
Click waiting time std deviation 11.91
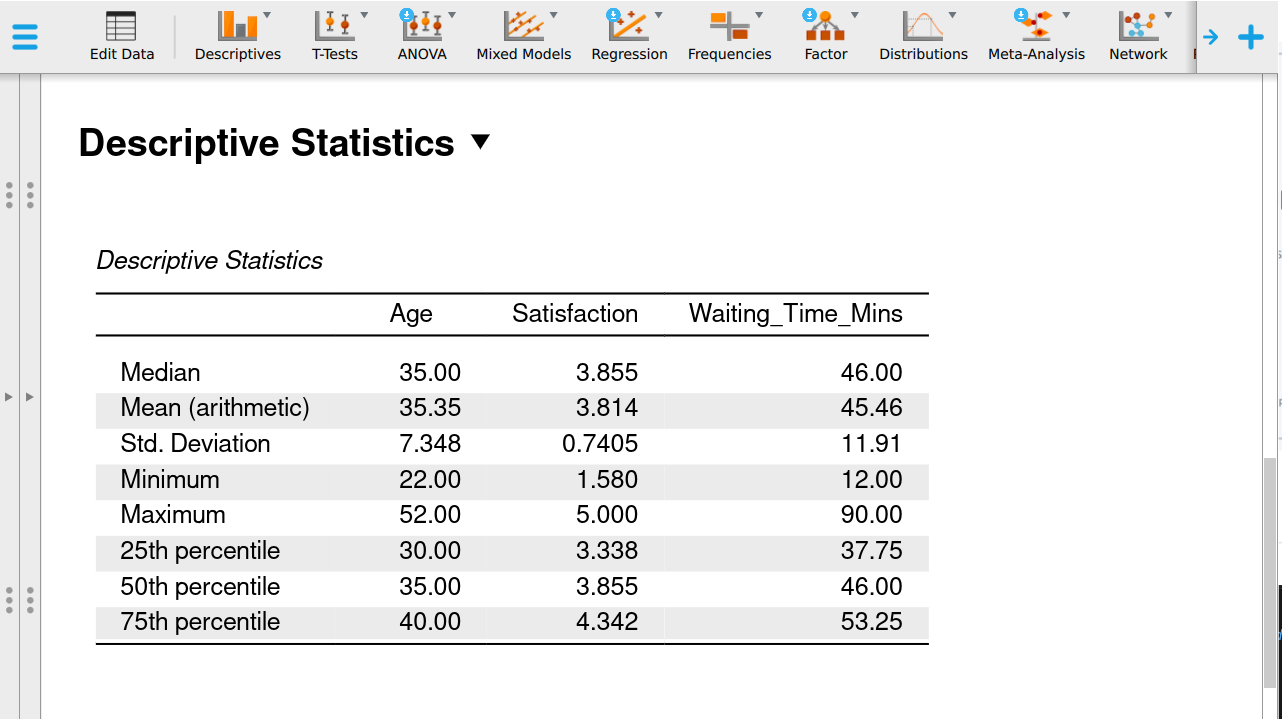pyautogui.click(x=872, y=444)
